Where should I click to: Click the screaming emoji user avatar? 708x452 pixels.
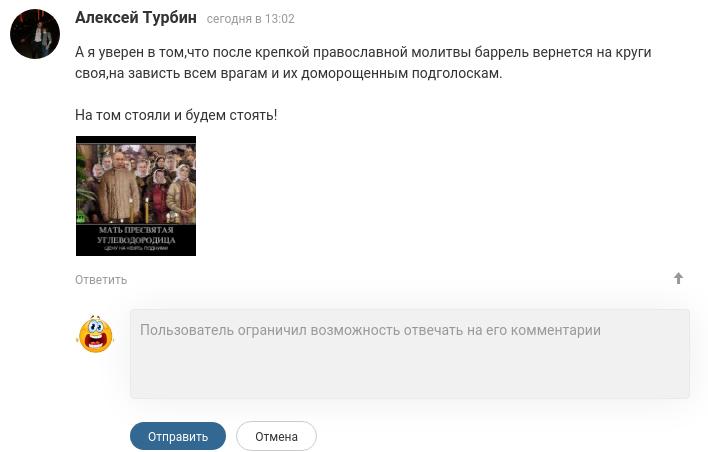95,334
